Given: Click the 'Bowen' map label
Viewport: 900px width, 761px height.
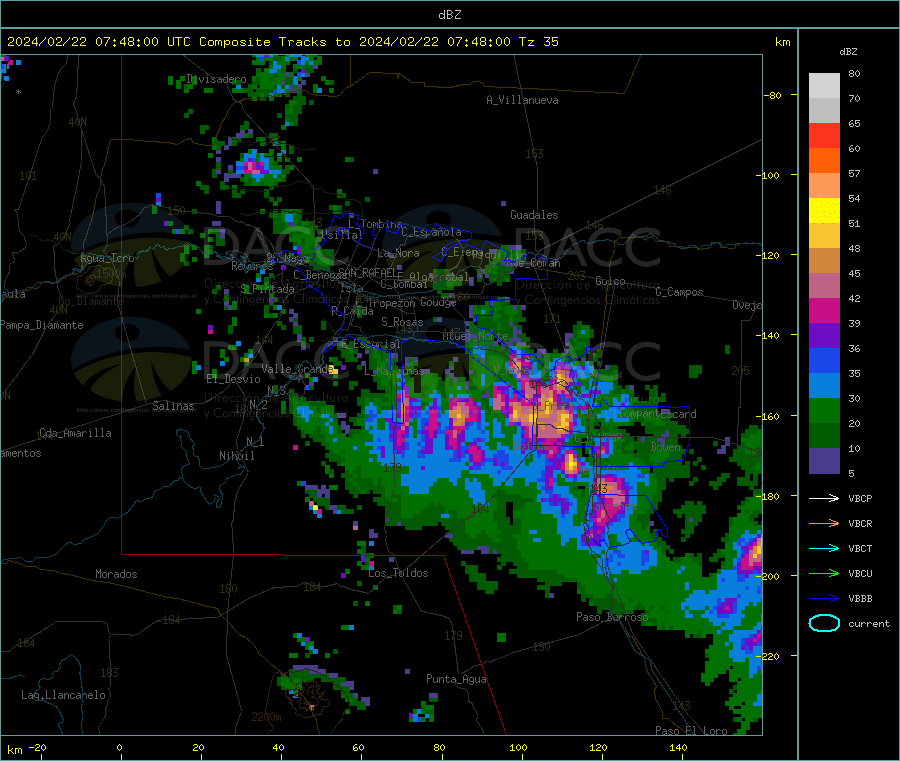Looking at the screenshot, I should 666,447.
